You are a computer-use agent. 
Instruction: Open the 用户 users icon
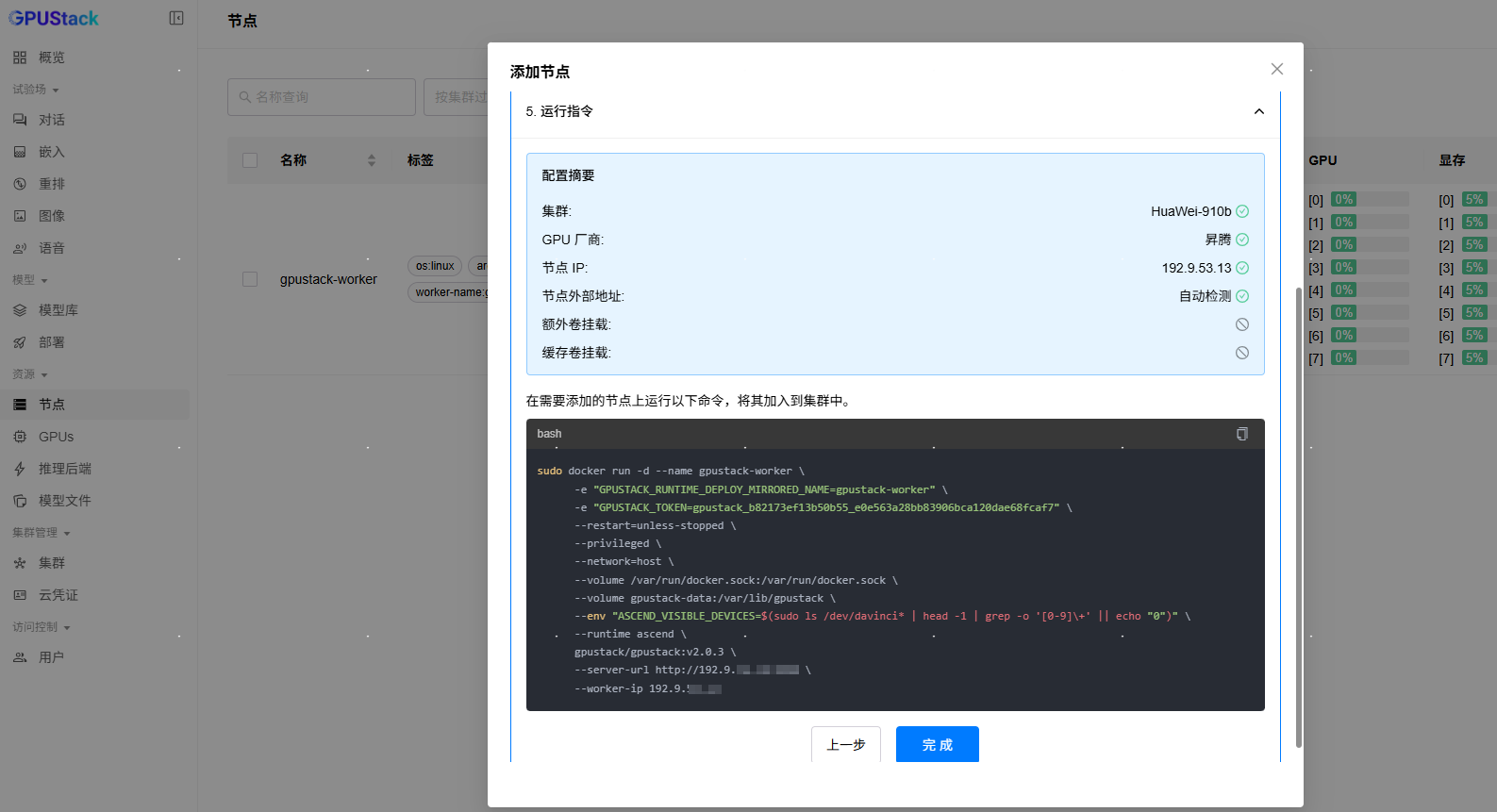point(20,657)
